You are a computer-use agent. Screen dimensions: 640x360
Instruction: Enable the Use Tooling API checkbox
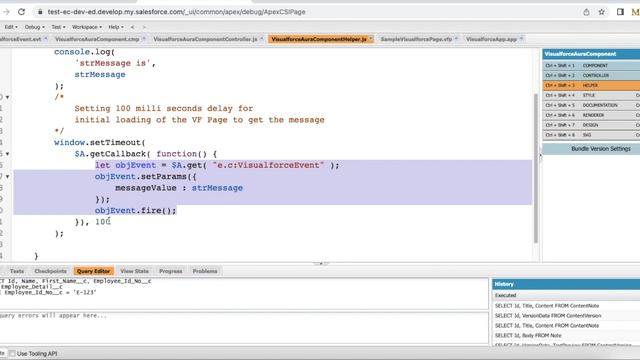(12, 353)
